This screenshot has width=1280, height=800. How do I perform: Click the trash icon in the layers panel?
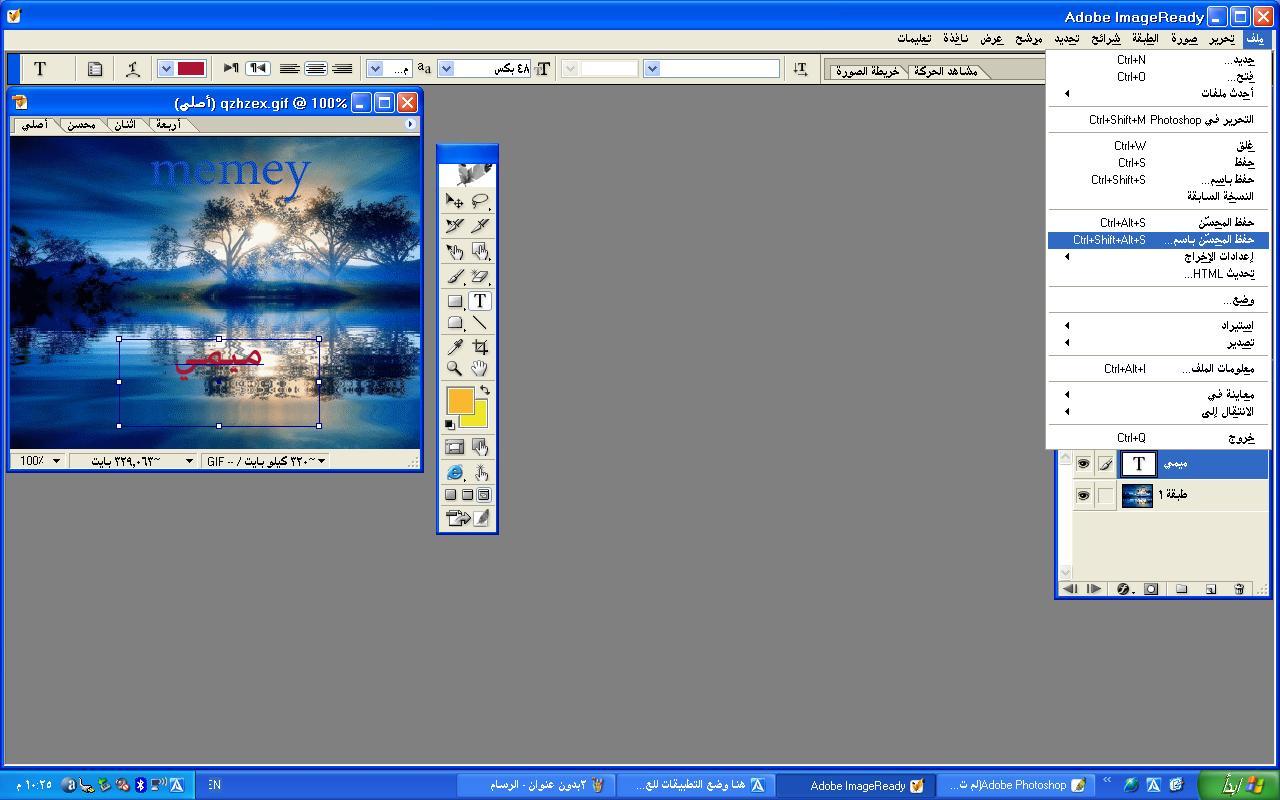click(1239, 589)
